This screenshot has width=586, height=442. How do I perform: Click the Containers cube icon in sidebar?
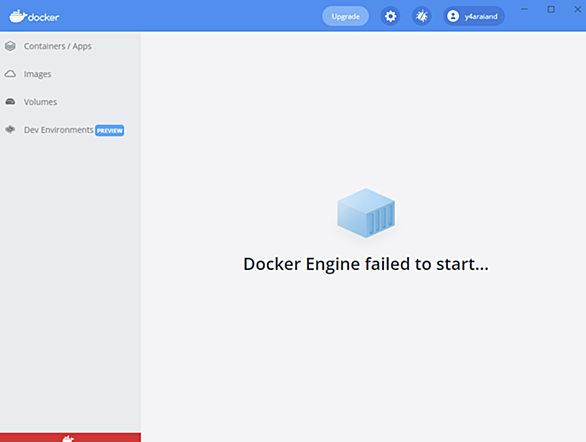coord(10,46)
